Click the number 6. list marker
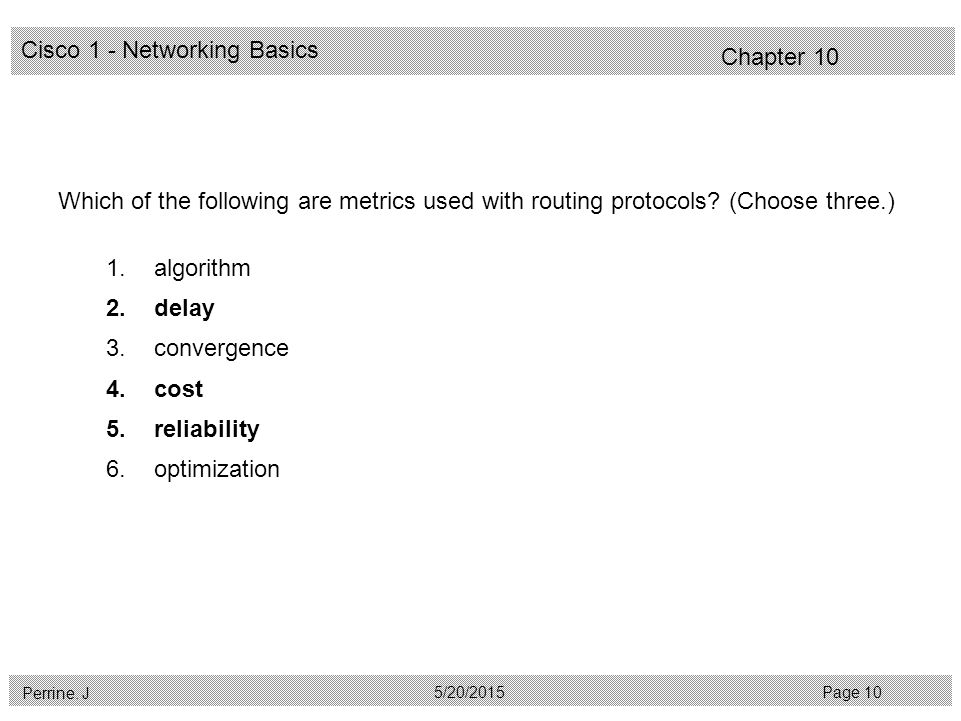 (115, 469)
